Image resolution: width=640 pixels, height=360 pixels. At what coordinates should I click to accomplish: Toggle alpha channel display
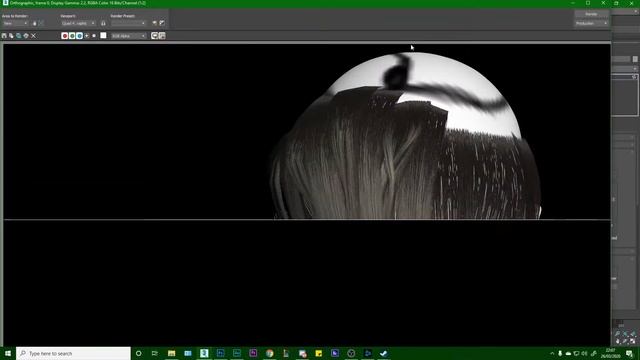point(87,36)
